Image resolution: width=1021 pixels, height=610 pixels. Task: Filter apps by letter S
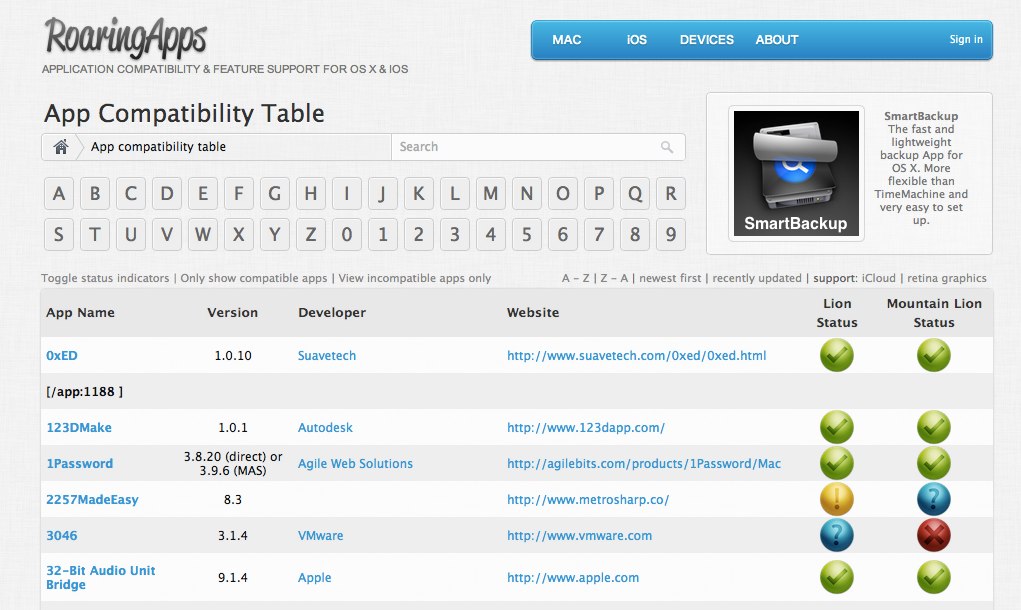point(59,234)
